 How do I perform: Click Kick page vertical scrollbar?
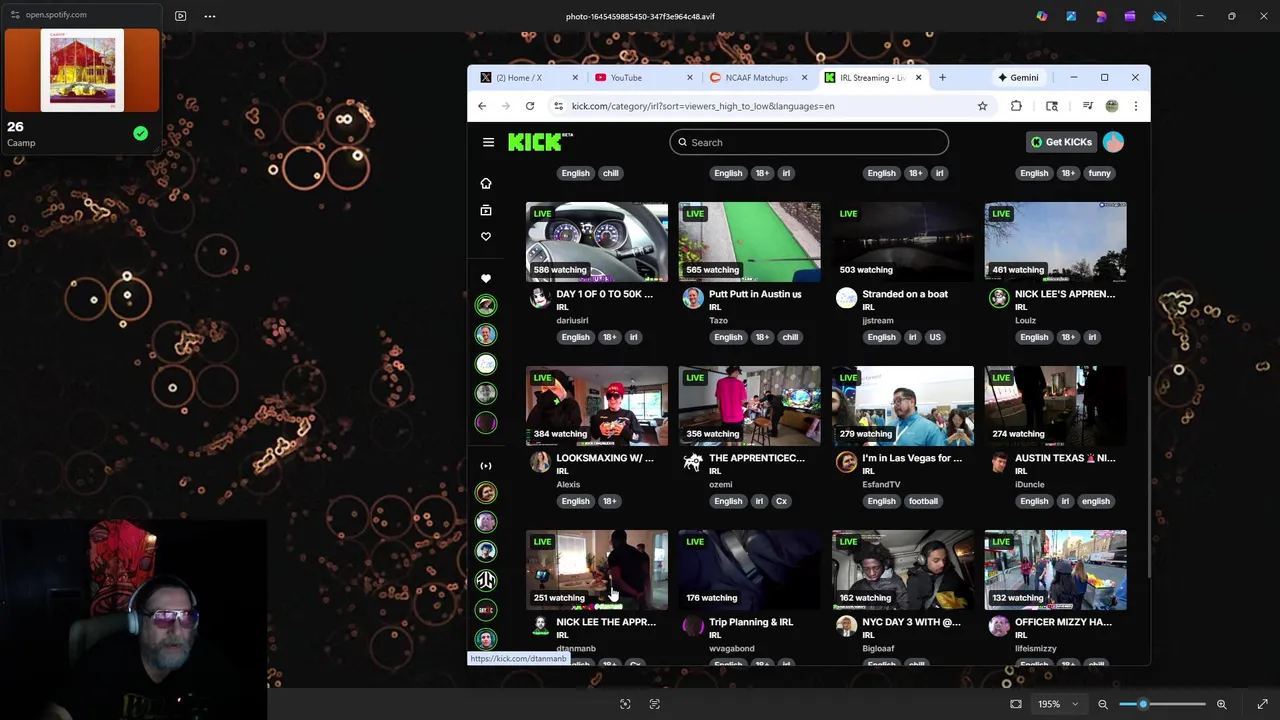click(1147, 478)
